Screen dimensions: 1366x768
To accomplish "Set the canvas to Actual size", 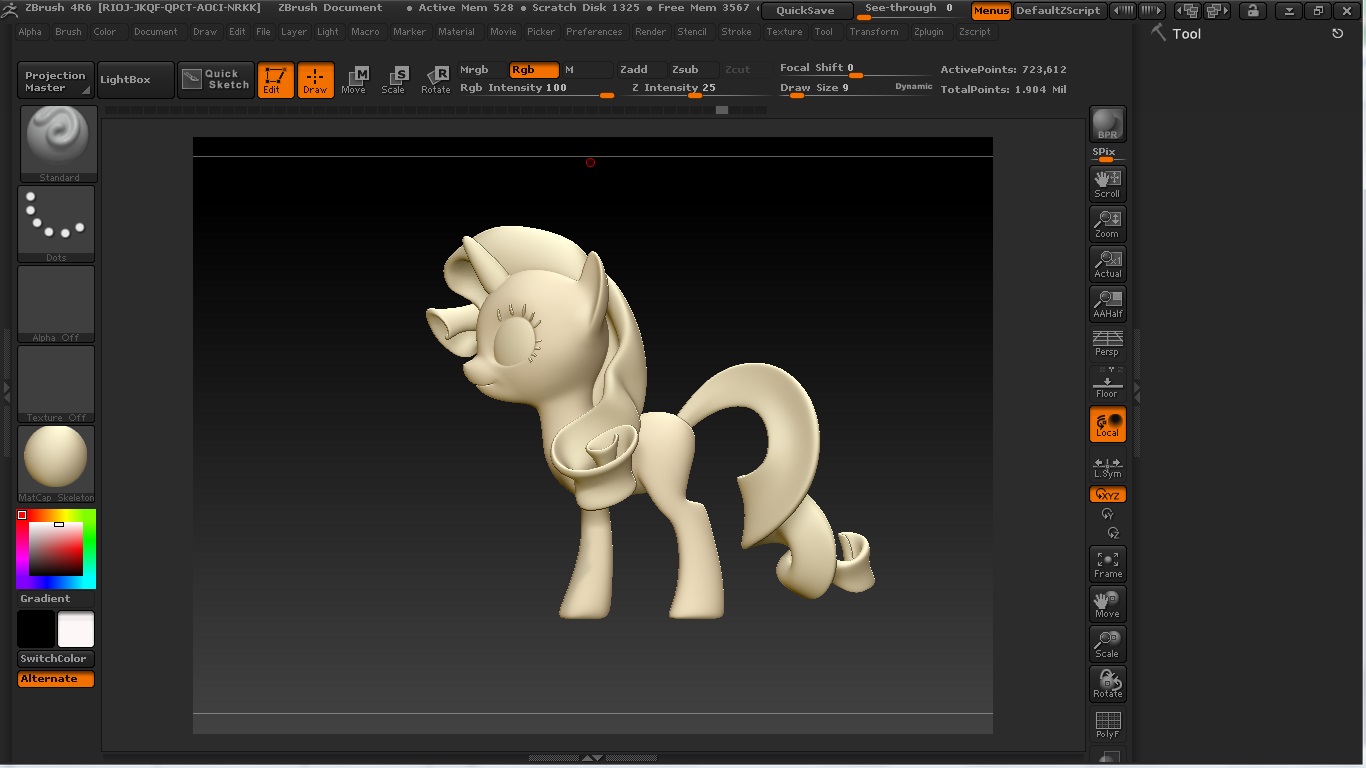I will 1107,264.
